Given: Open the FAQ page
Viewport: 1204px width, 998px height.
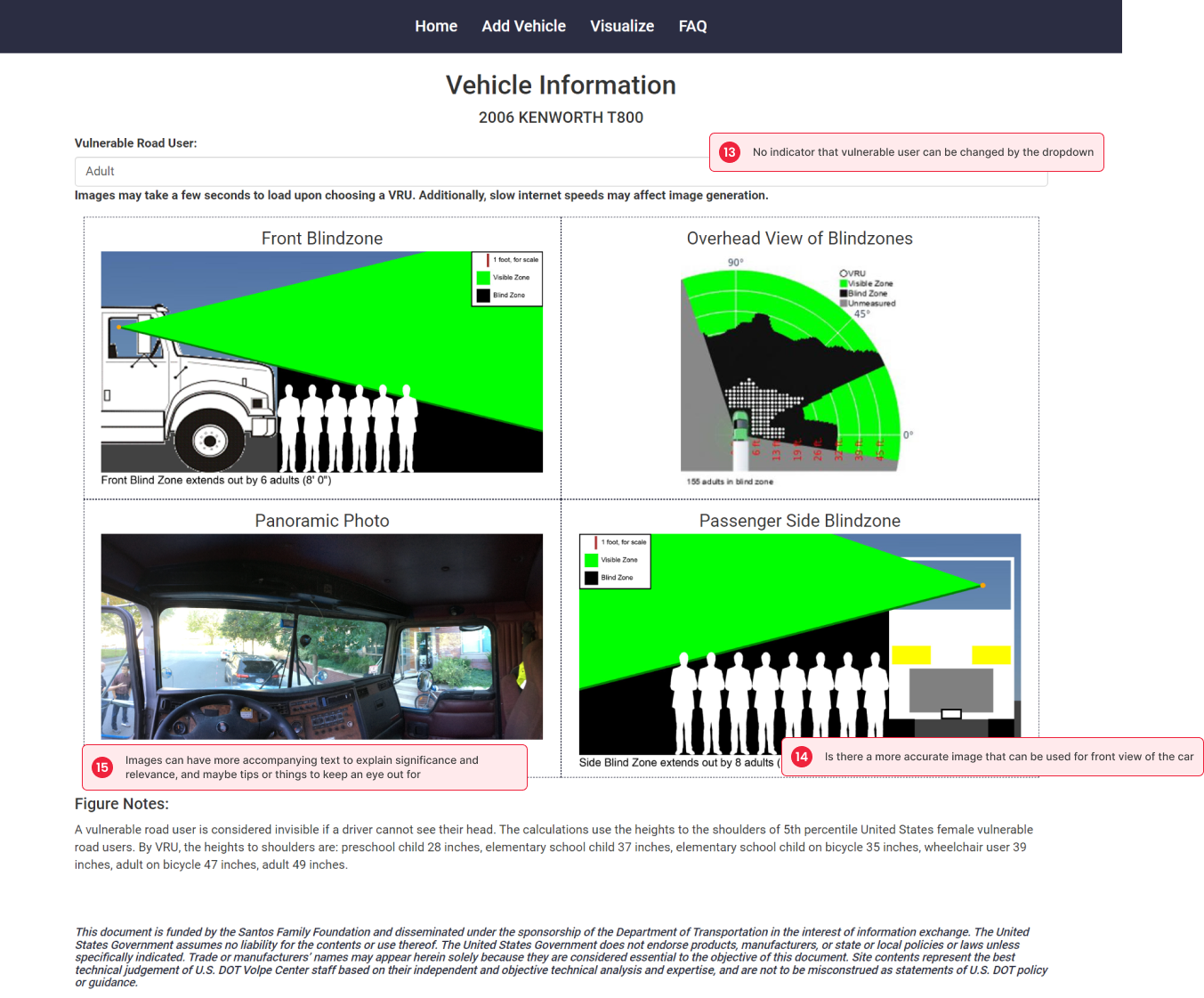Looking at the screenshot, I should (692, 27).
